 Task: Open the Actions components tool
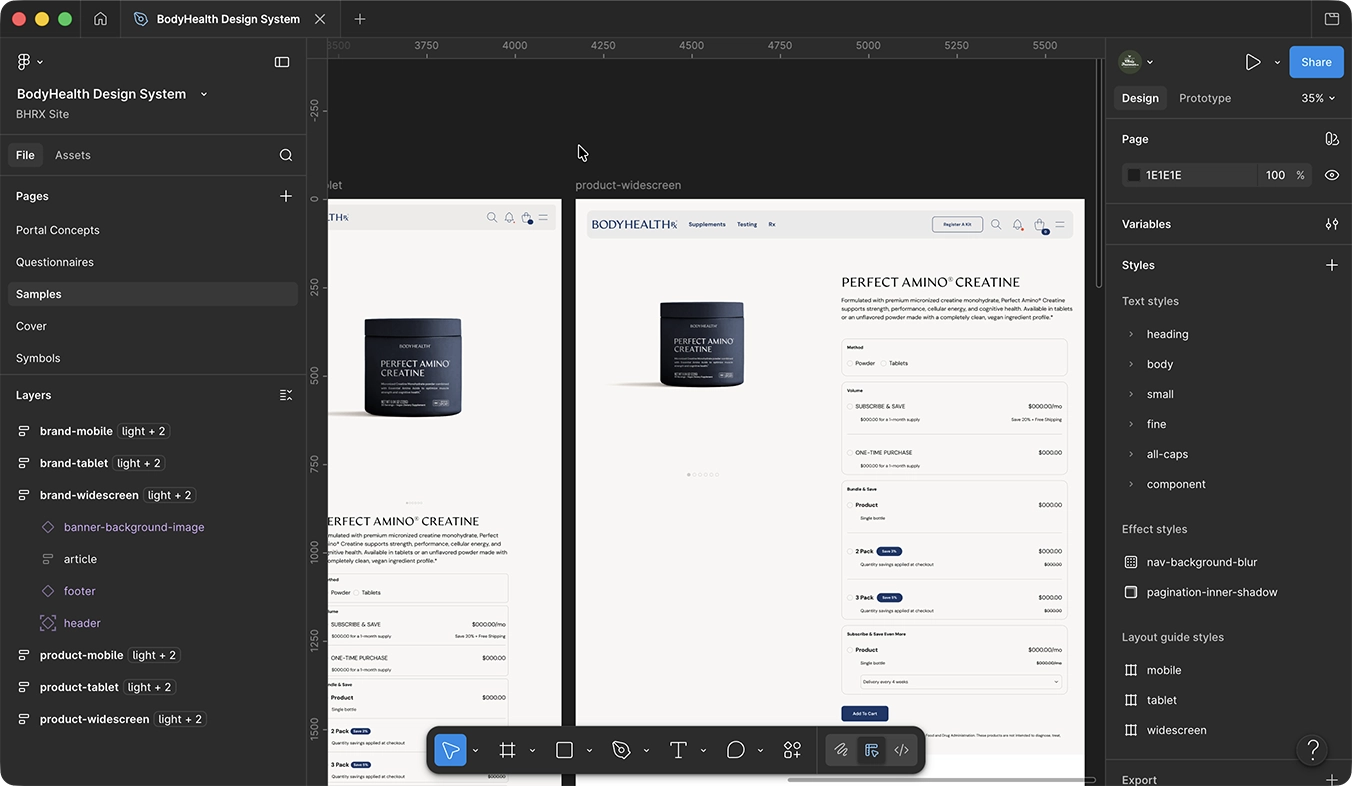tap(792, 750)
